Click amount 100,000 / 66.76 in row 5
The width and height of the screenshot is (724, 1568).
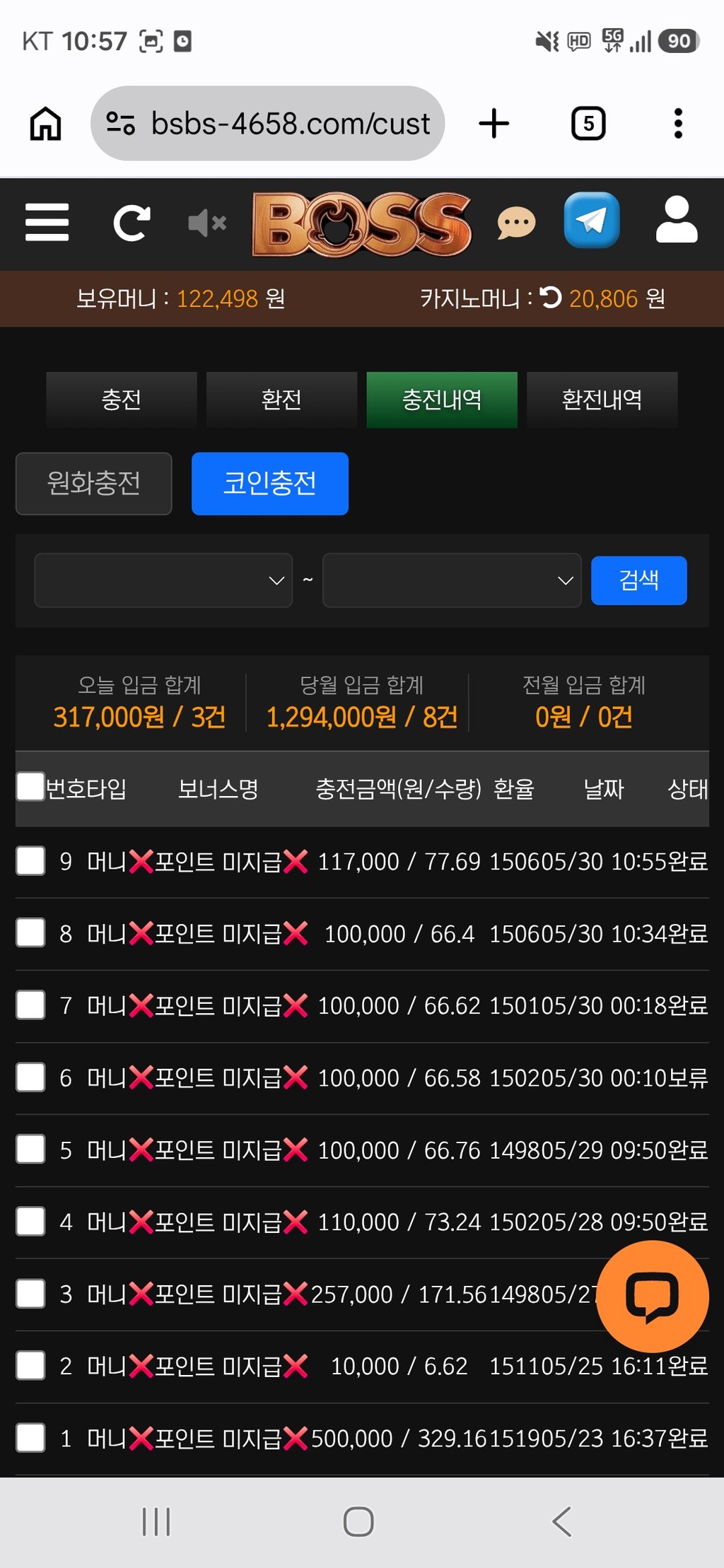399,1150
